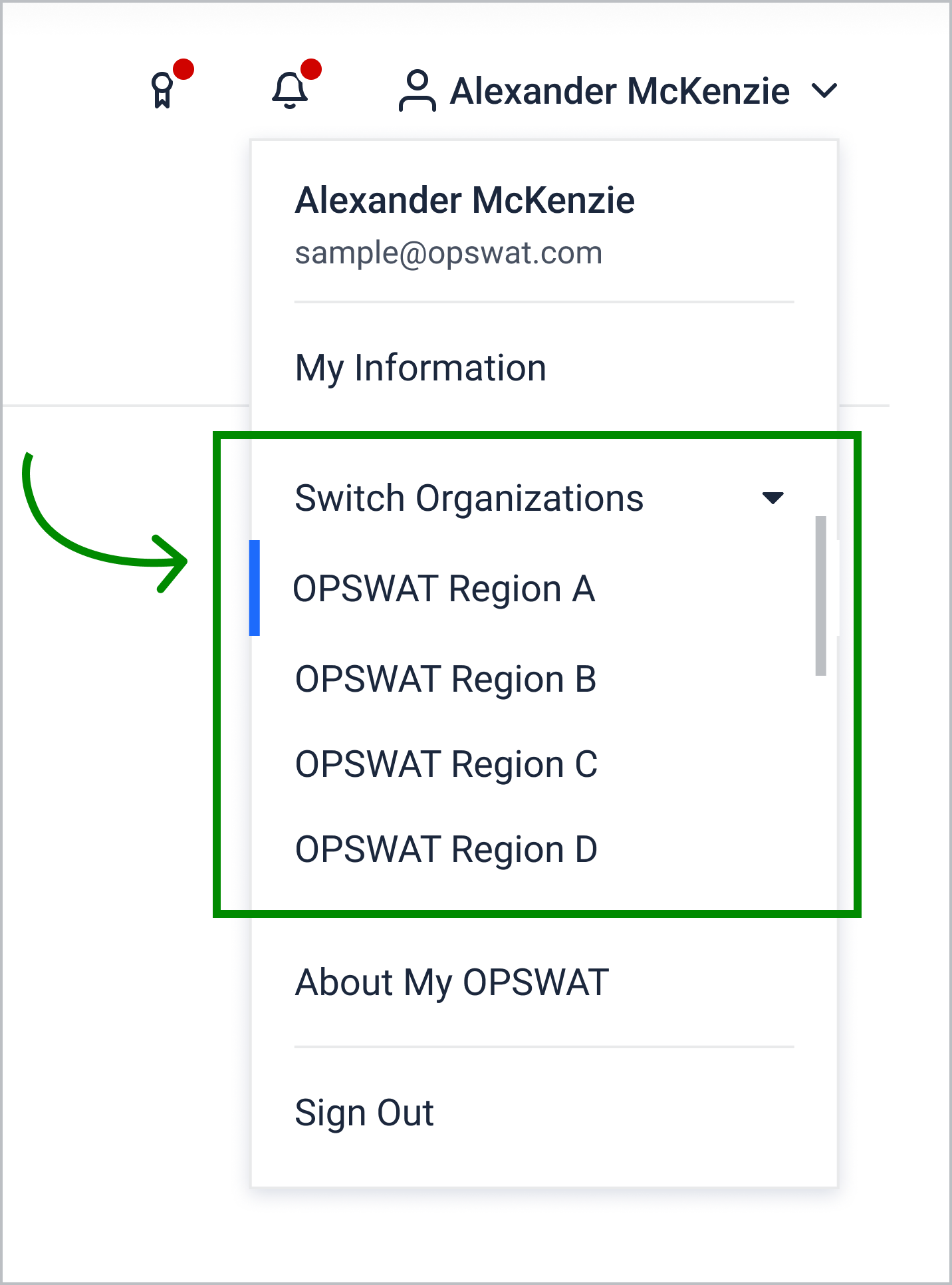Open the notifications bell icon
This screenshot has width=952, height=1285.
[290, 90]
